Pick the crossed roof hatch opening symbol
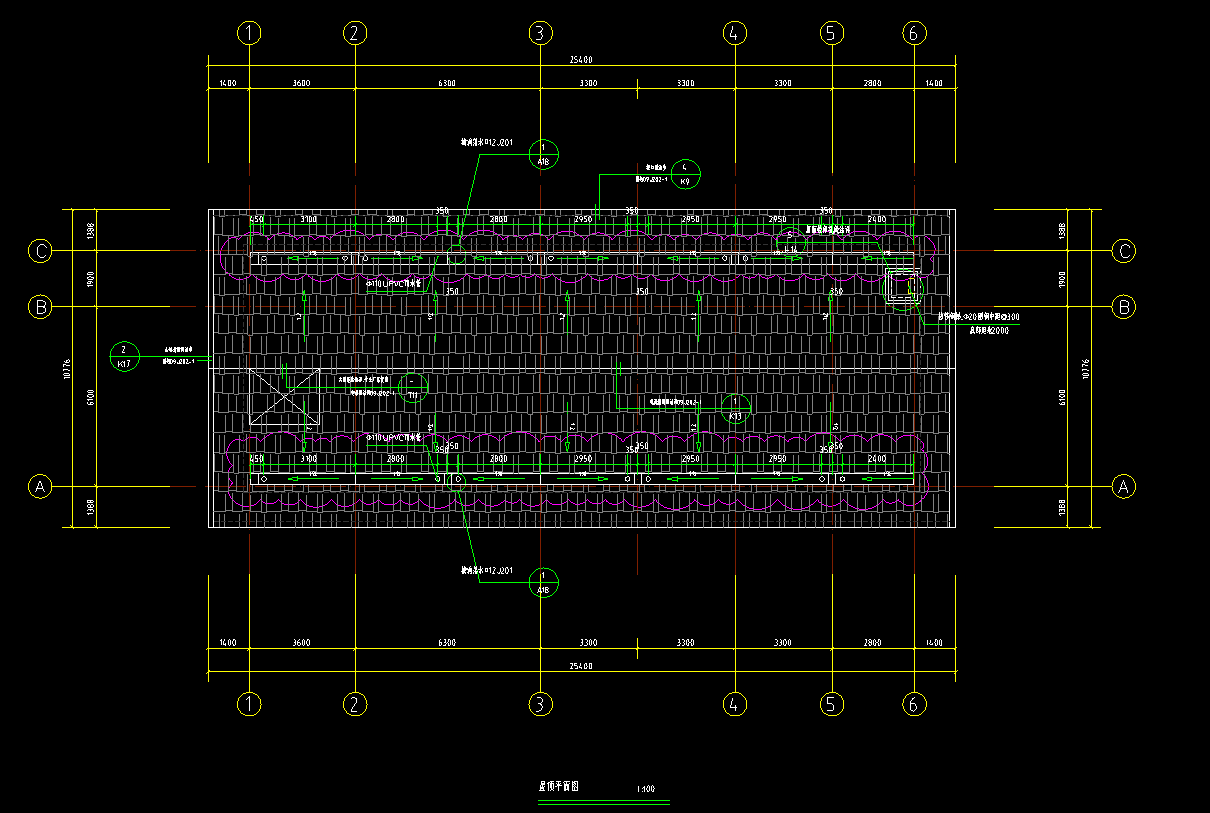1210x813 pixels. [284, 397]
